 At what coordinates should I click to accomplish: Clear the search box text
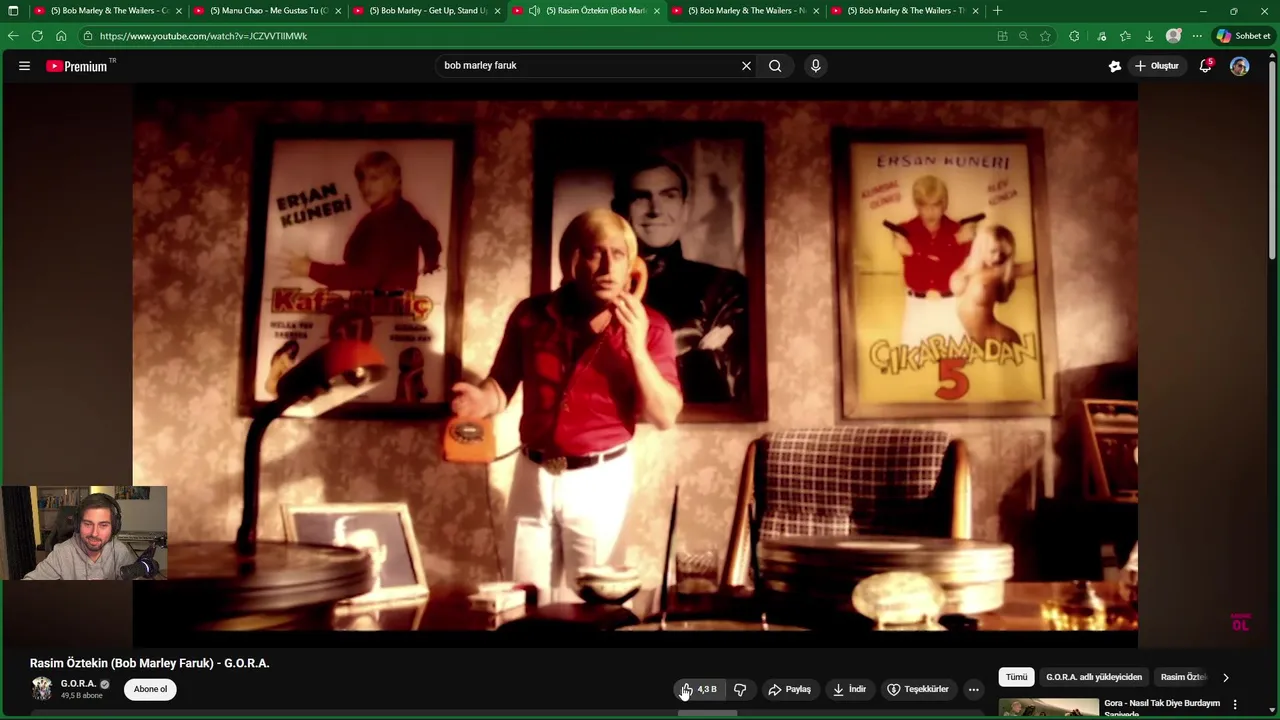746,66
